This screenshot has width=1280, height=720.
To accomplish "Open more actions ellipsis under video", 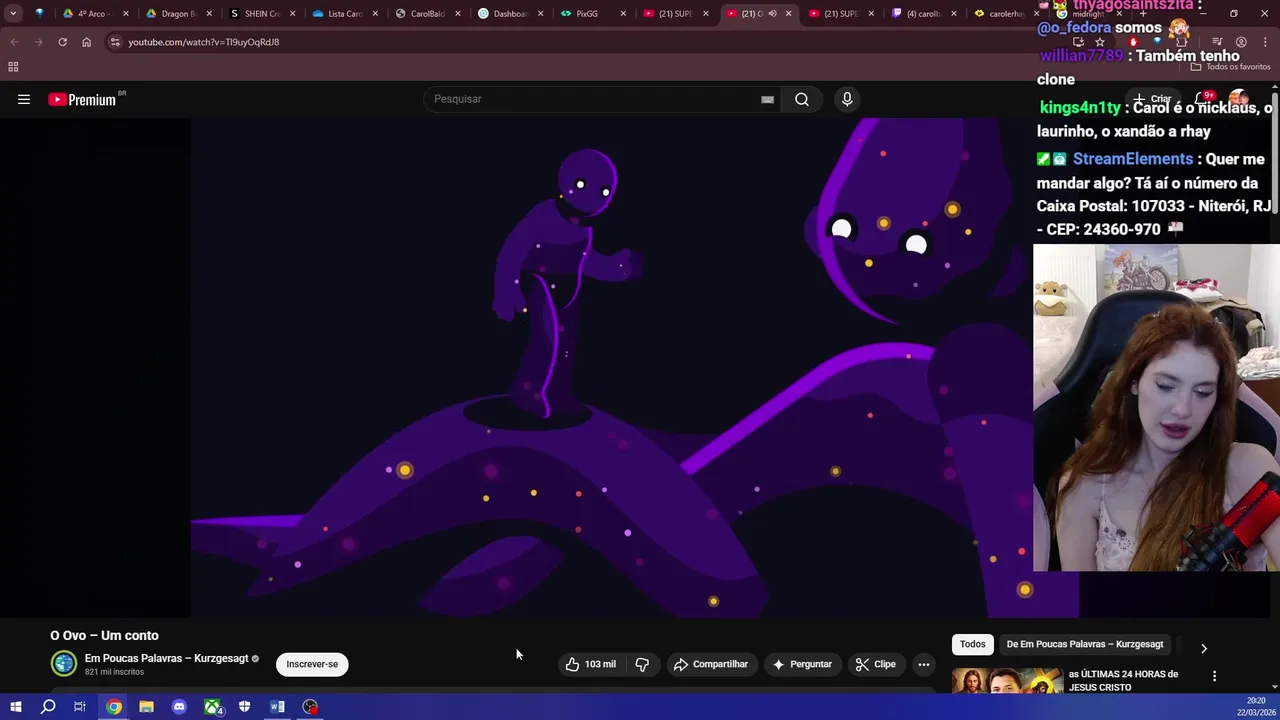I will (x=924, y=664).
